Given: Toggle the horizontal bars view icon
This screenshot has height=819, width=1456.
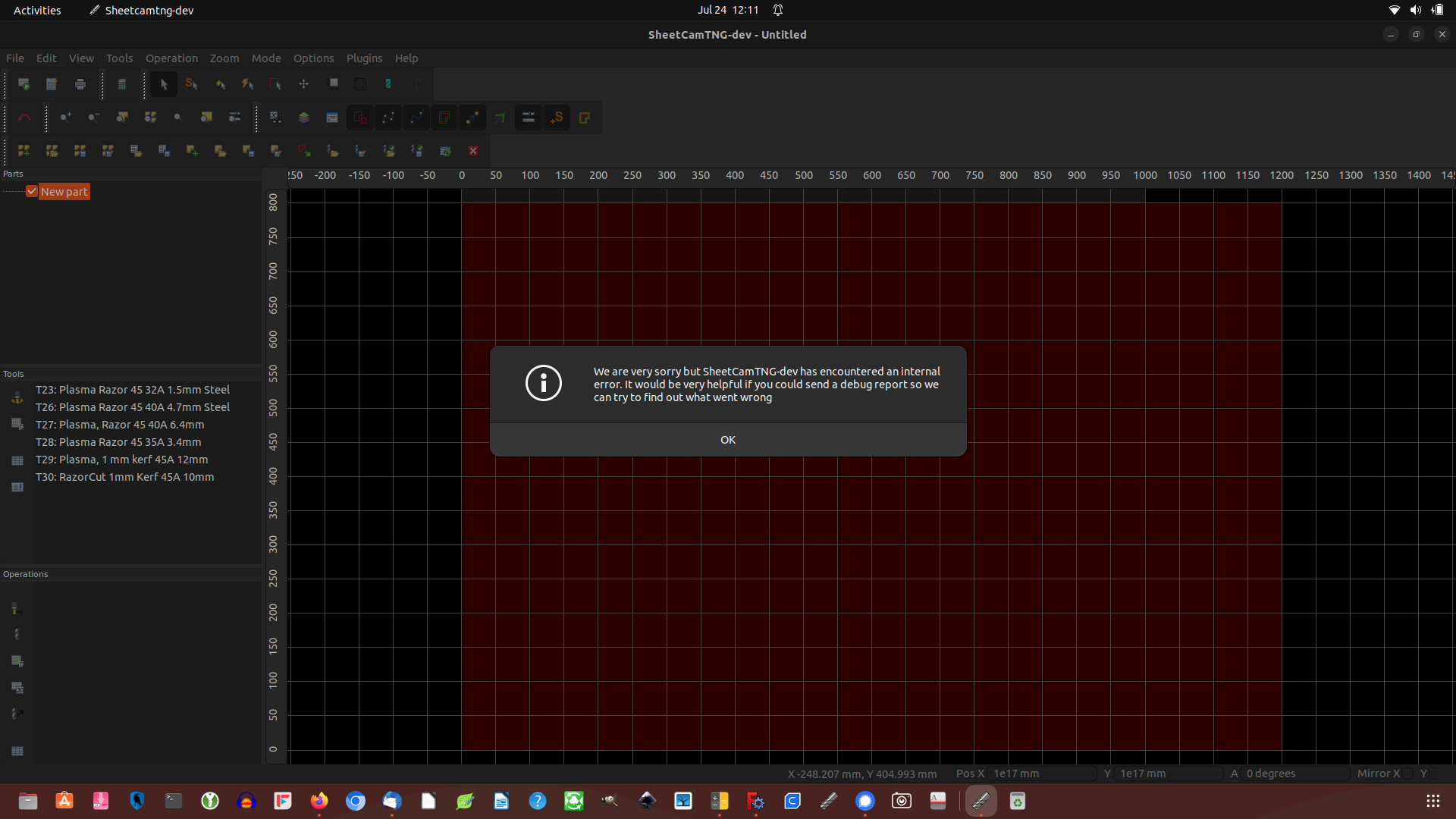Looking at the screenshot, I should [529, 118].
